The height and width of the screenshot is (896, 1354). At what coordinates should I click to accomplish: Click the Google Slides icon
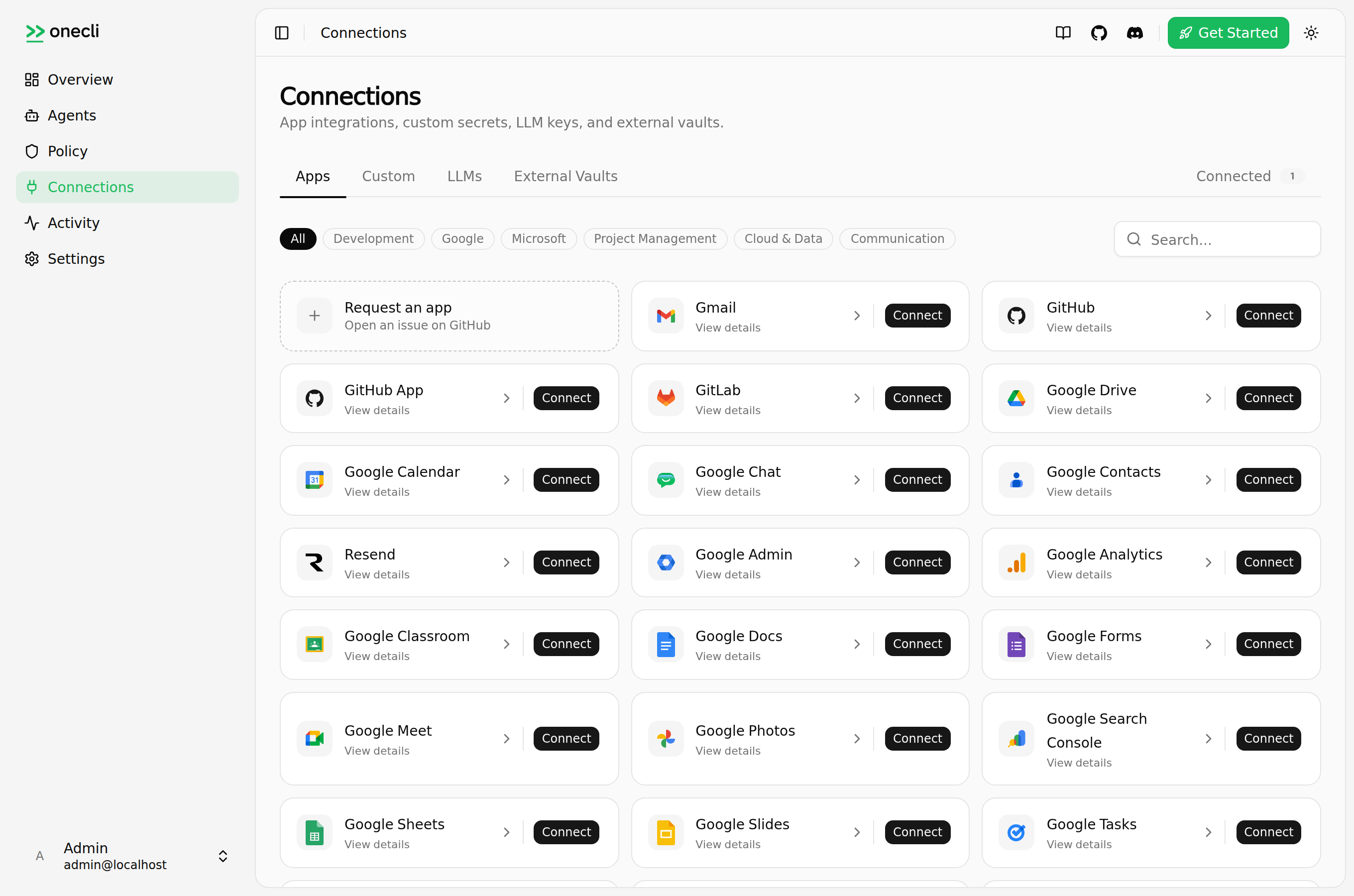(x=666, y=832)
